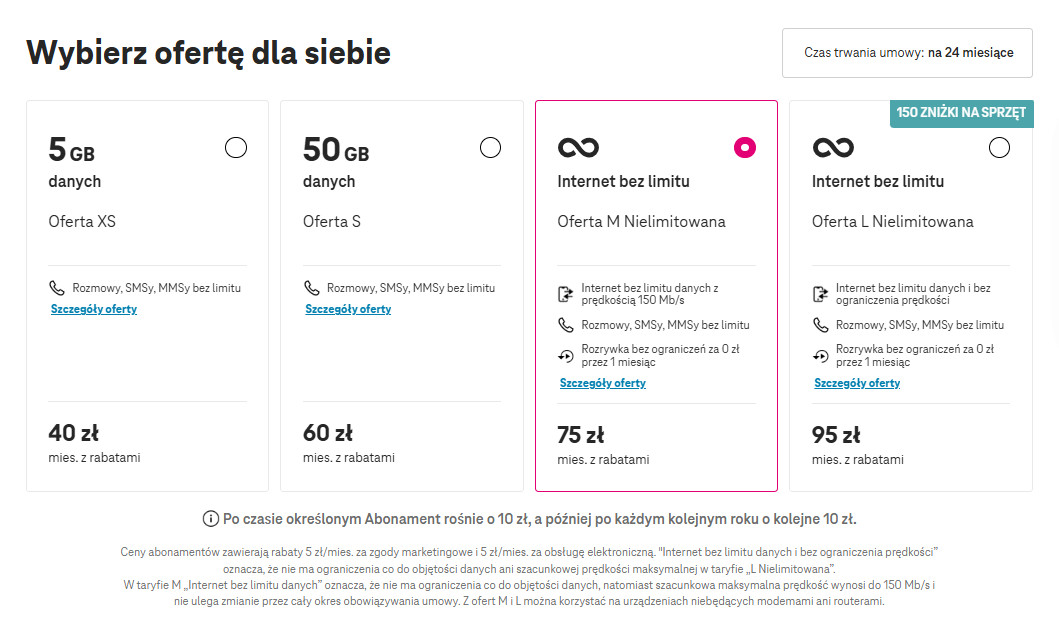Click the Rozrywka entertainment icon in Oferta M

[x=565, y=355]
